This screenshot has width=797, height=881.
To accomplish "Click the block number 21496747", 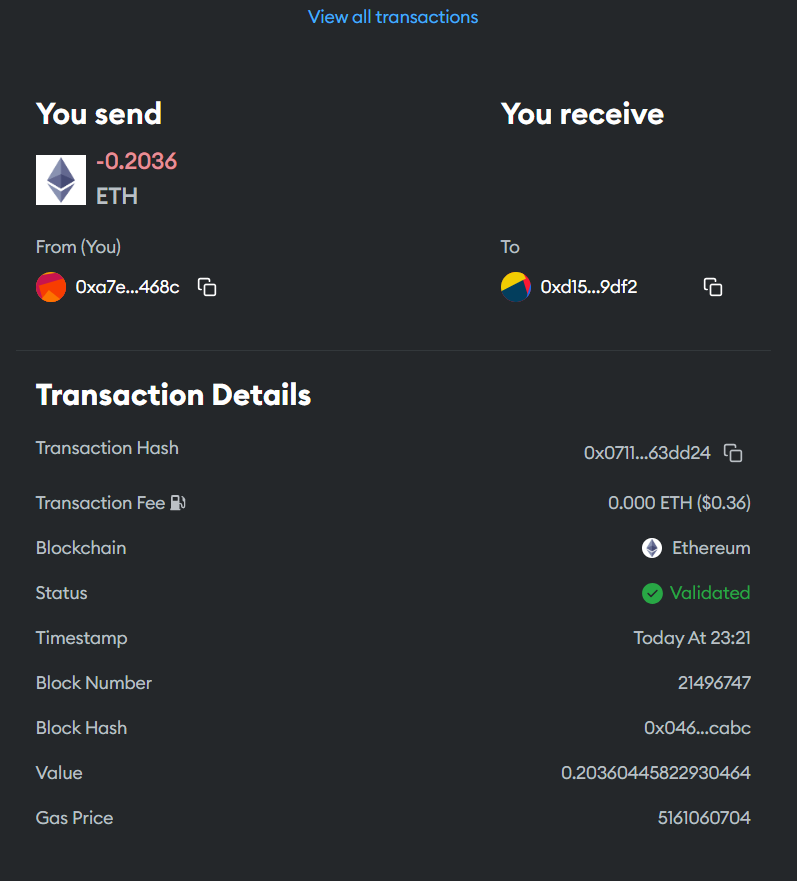I will (x=714, y=683).
